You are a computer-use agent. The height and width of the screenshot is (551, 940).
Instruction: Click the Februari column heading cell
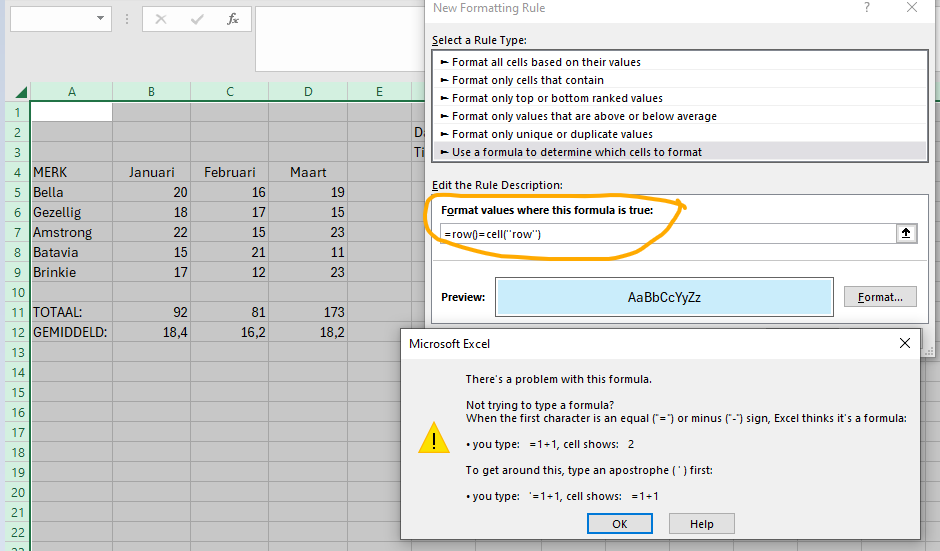point(230,172)
